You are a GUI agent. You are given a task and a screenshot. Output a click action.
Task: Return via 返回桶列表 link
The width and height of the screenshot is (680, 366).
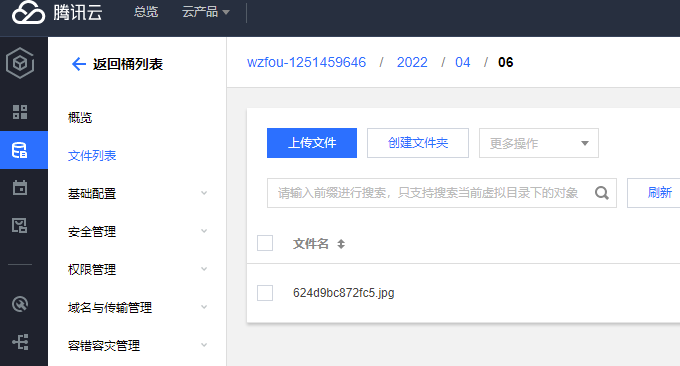coord(128,64)
